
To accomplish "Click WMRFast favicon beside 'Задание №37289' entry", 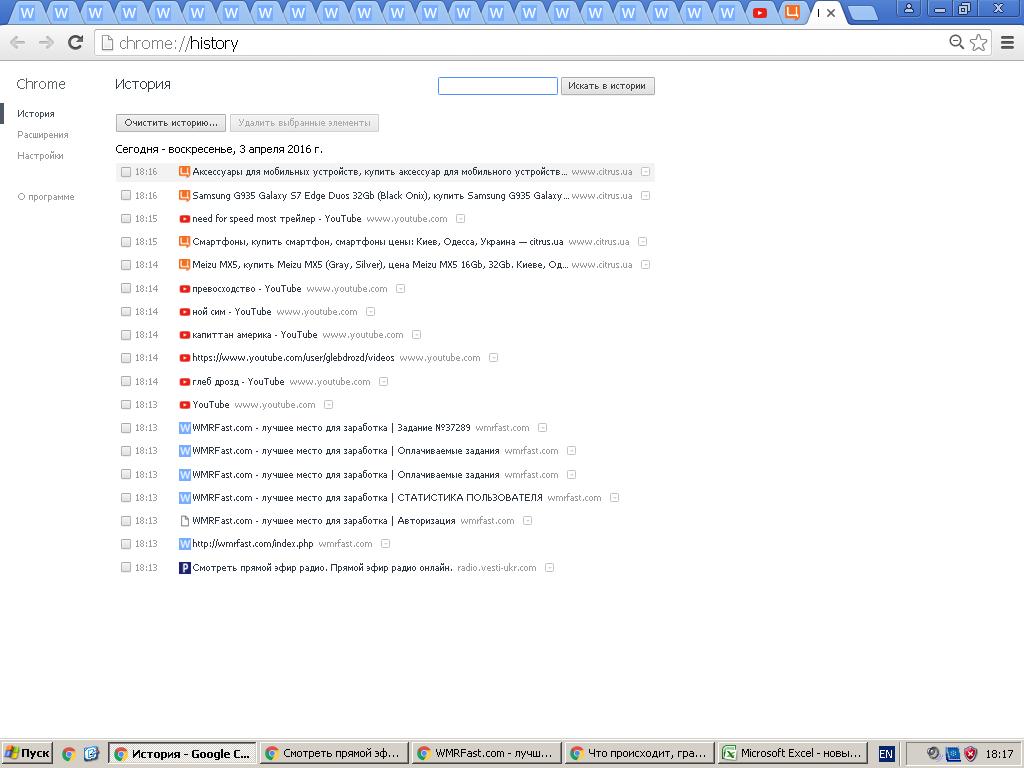I will click(185, 428).
